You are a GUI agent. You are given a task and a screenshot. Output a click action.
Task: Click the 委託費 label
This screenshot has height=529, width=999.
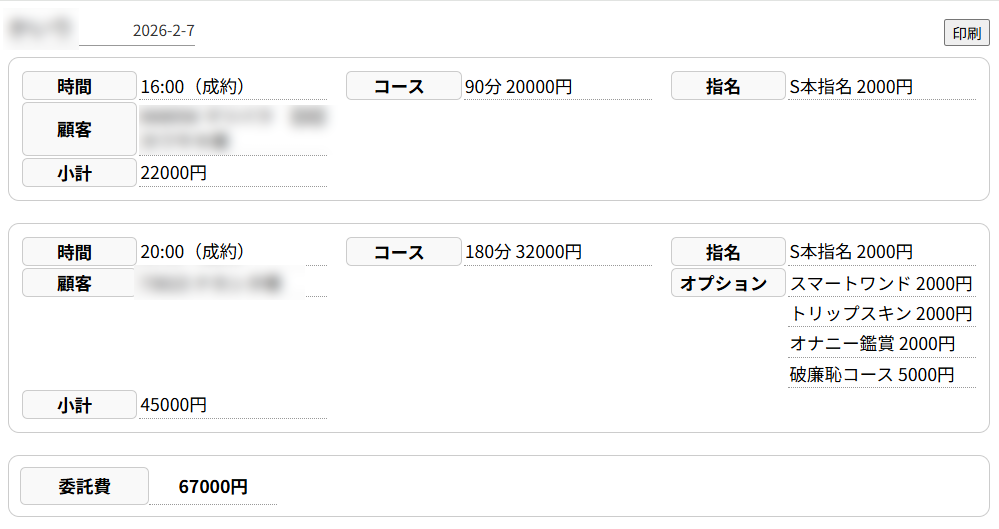[85, 487]
